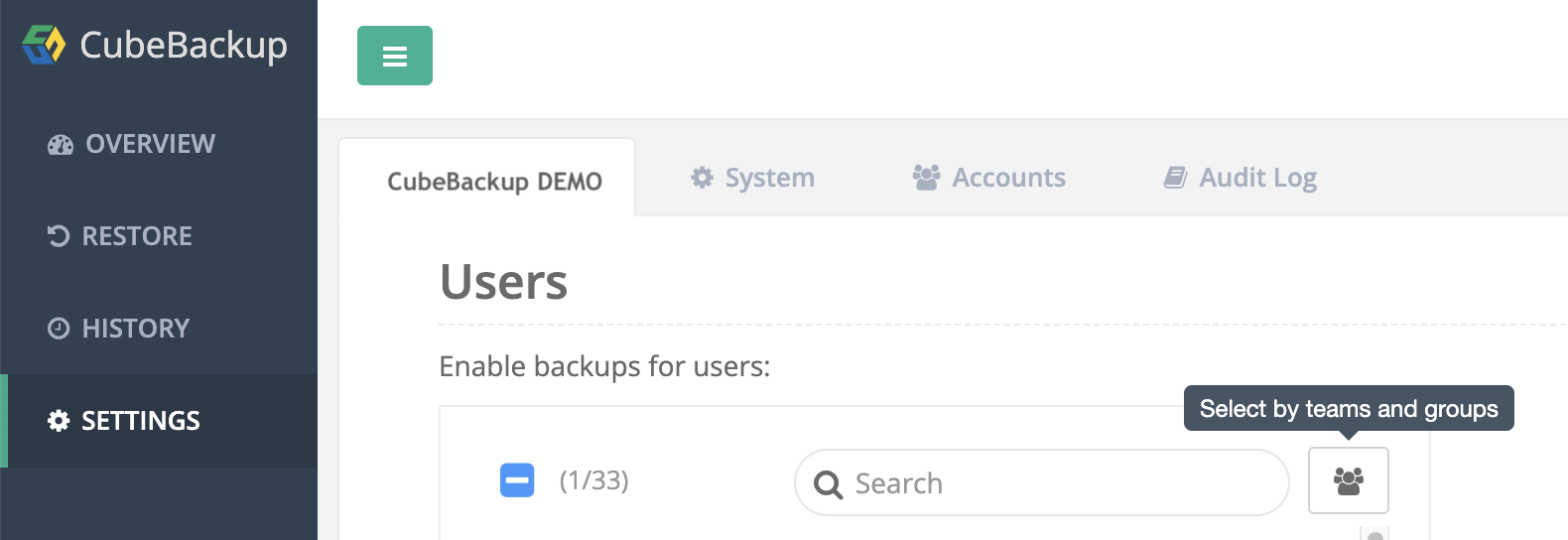This screenshot has height=540, width=1568.
Task: Click the people icon on the Accounts tab
Action: (x=926, y=178)
